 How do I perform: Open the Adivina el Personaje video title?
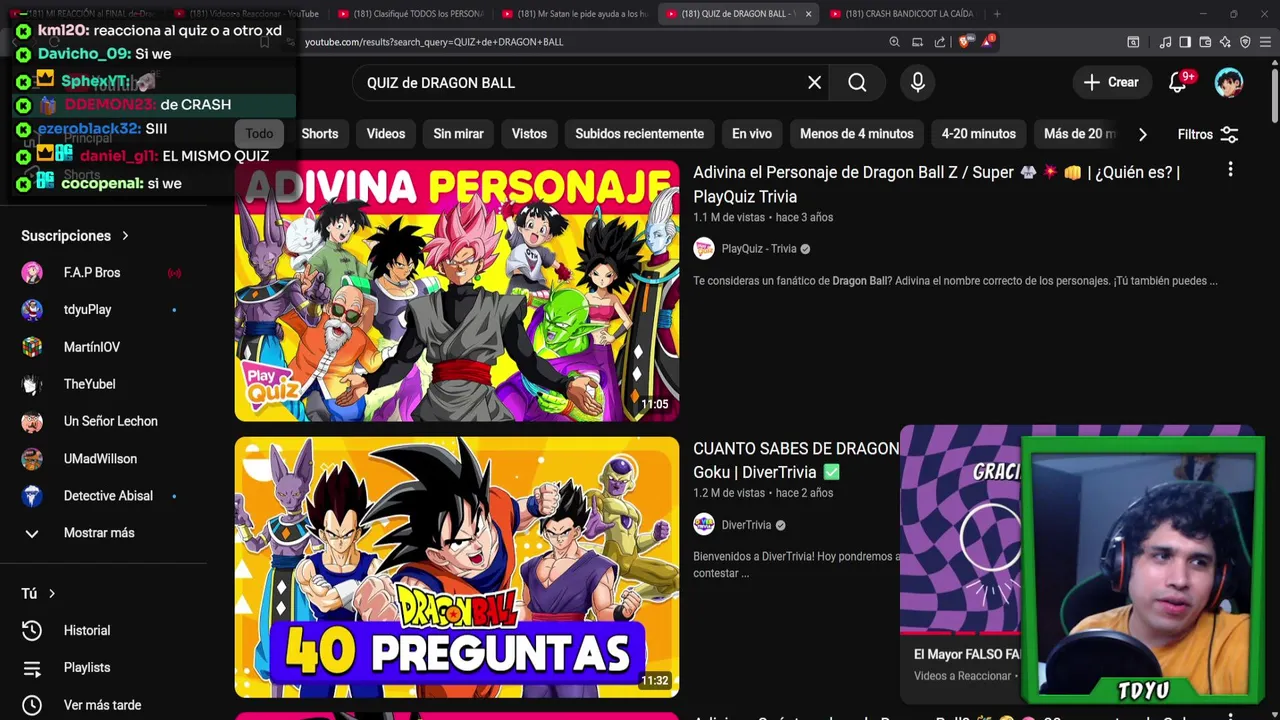pos(936,184)
